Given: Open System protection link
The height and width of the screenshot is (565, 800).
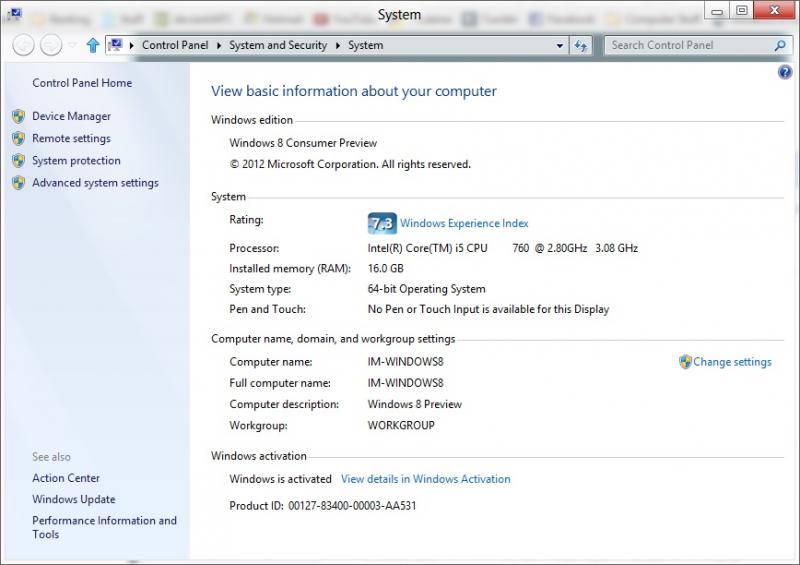Looking at the screenshot, I should (x=77, y=160).
